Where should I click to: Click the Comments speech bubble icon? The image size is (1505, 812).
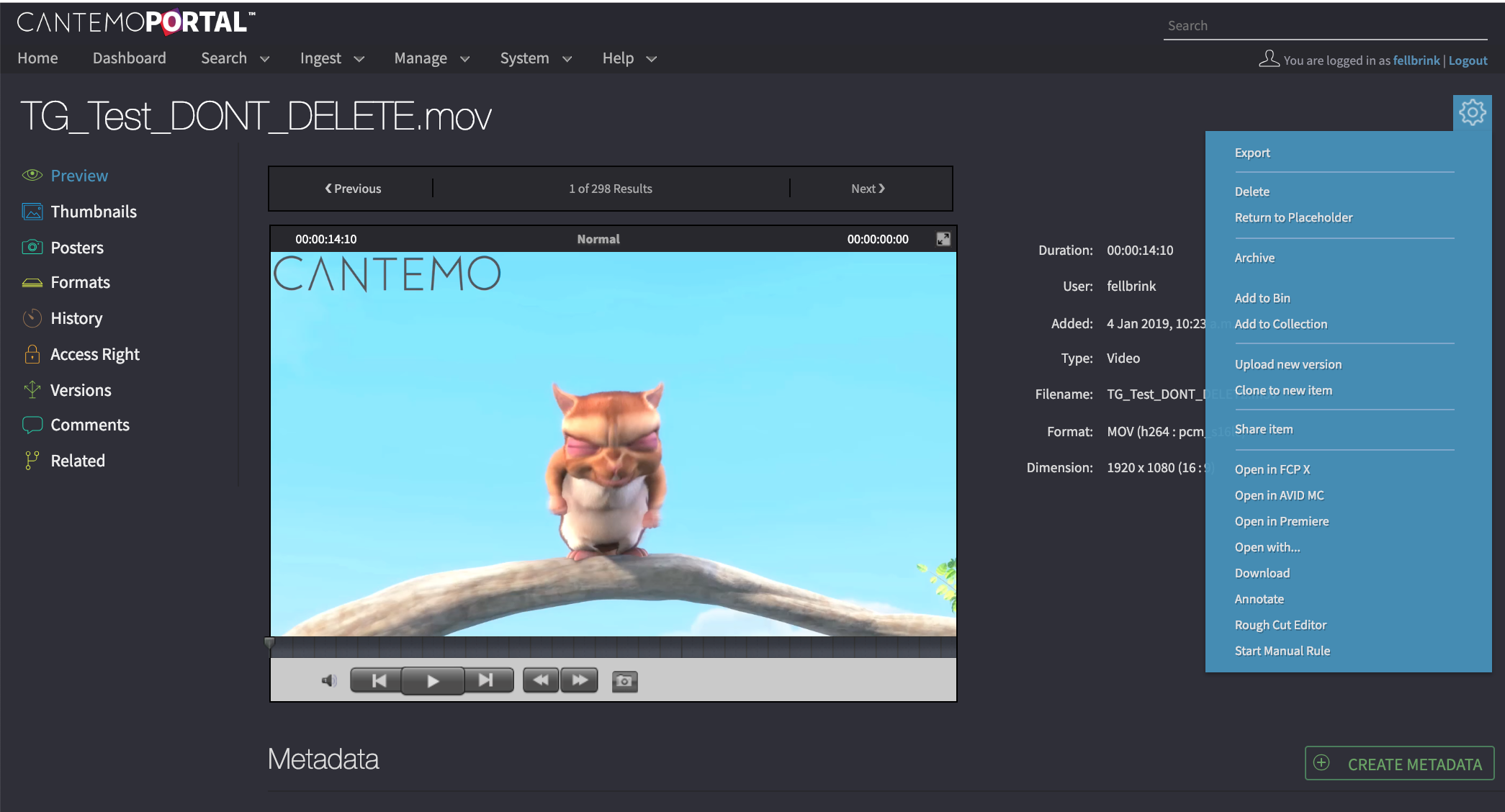tap(32, 425)
